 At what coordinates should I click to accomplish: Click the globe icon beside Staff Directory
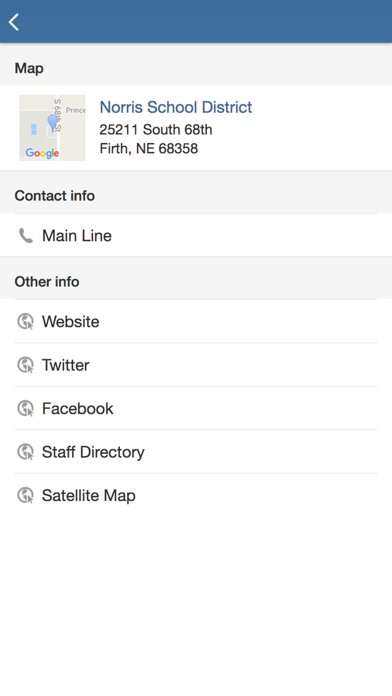25,452
